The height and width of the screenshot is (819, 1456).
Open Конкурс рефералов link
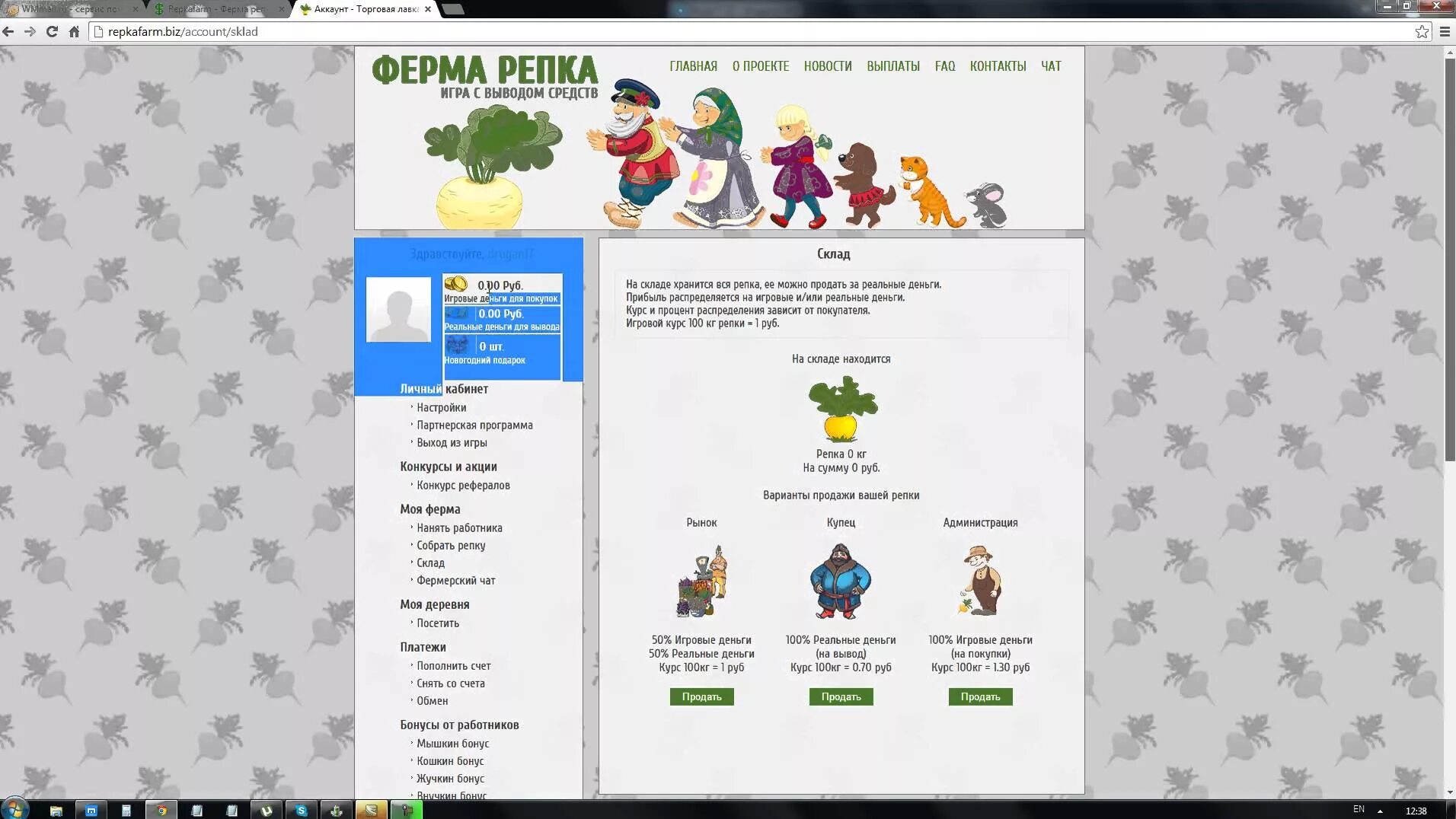tap(463, 485)
